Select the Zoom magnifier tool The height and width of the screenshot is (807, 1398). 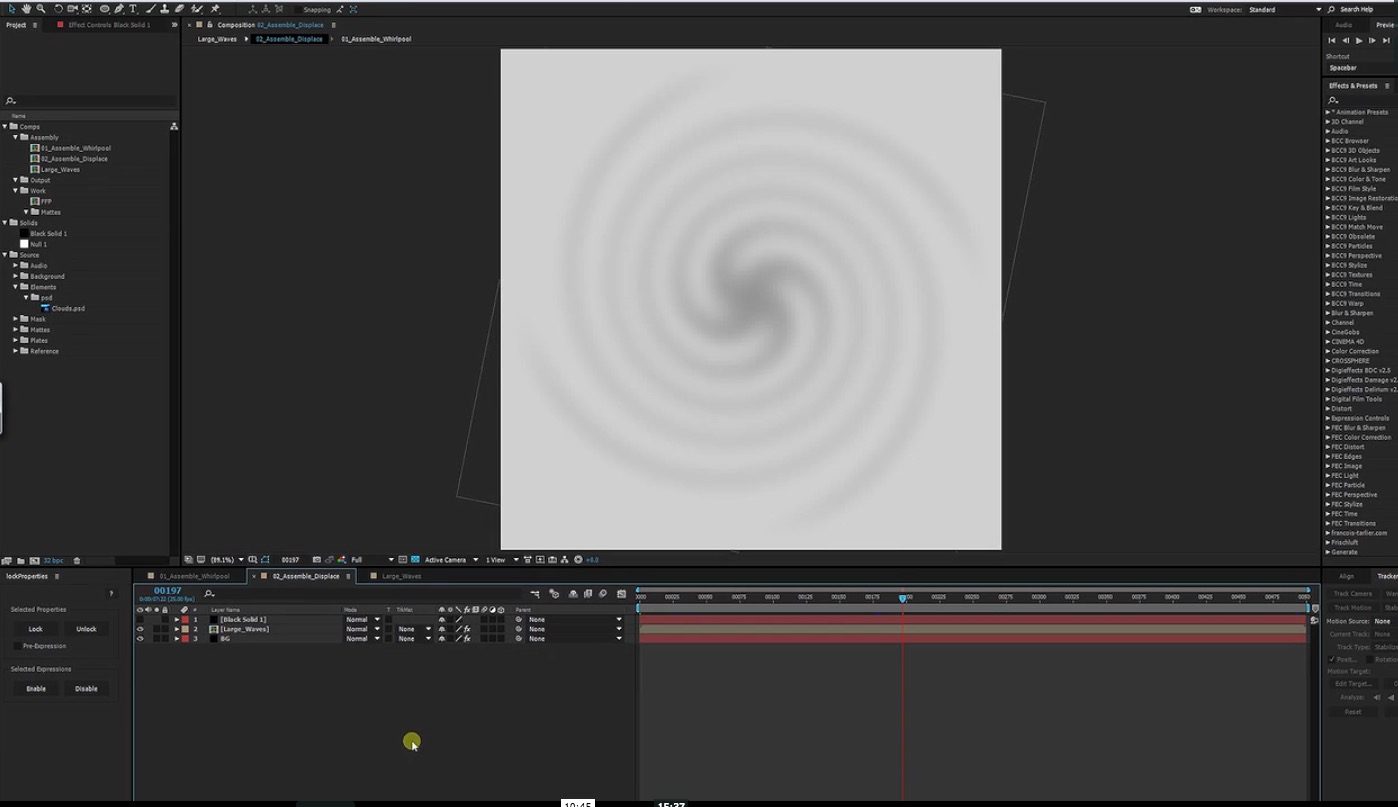click(41, 9)
